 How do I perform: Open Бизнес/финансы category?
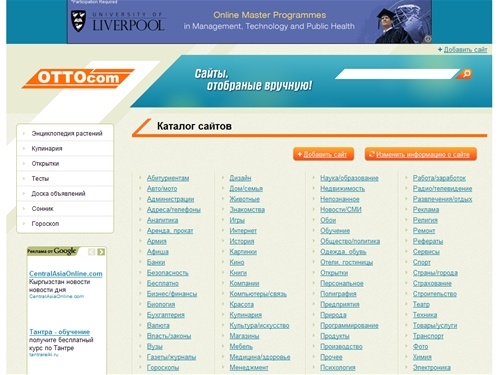172,294
